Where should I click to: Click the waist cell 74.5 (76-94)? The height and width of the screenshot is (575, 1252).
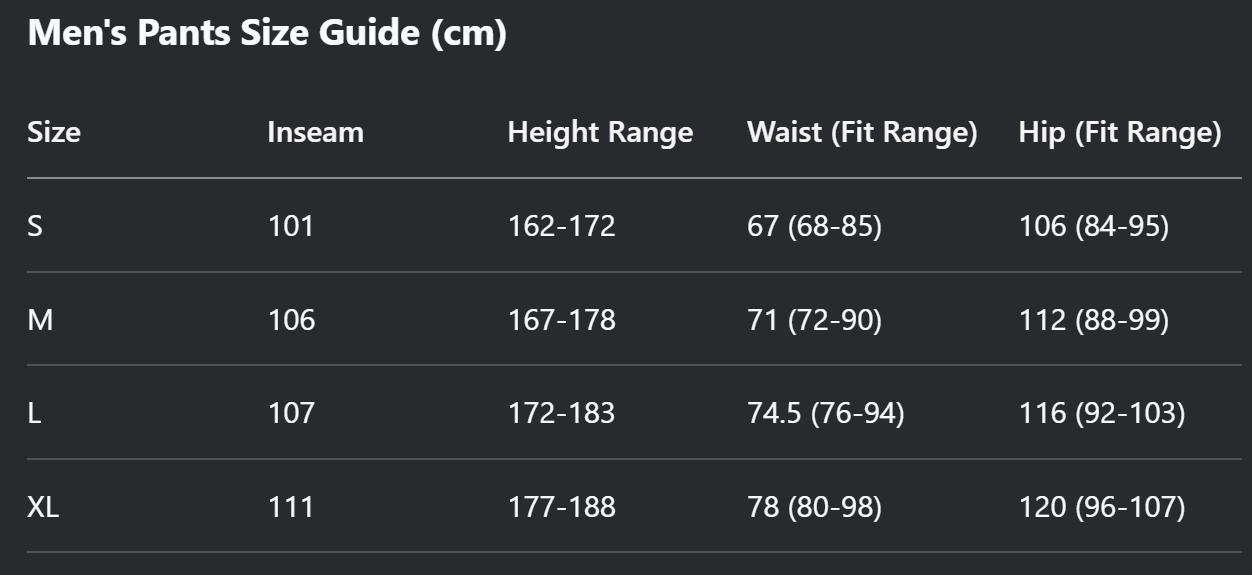click(826, 413)
